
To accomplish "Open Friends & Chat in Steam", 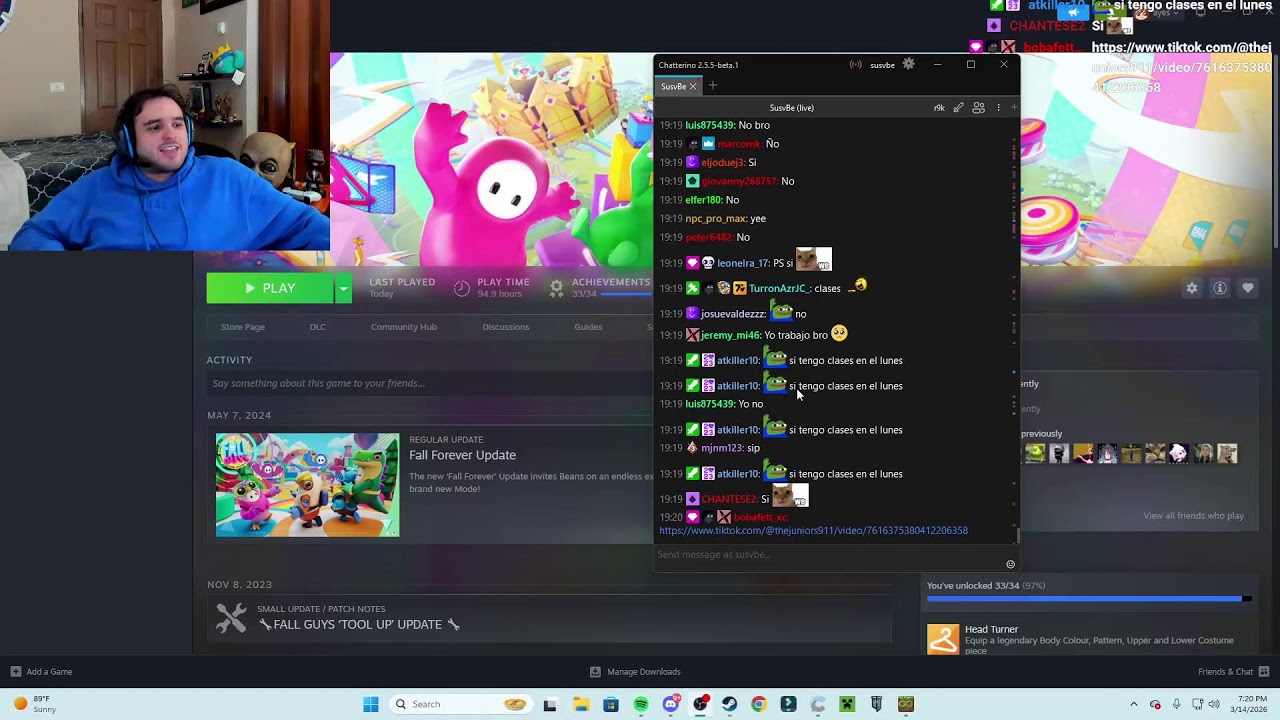I will (1233, 672).
